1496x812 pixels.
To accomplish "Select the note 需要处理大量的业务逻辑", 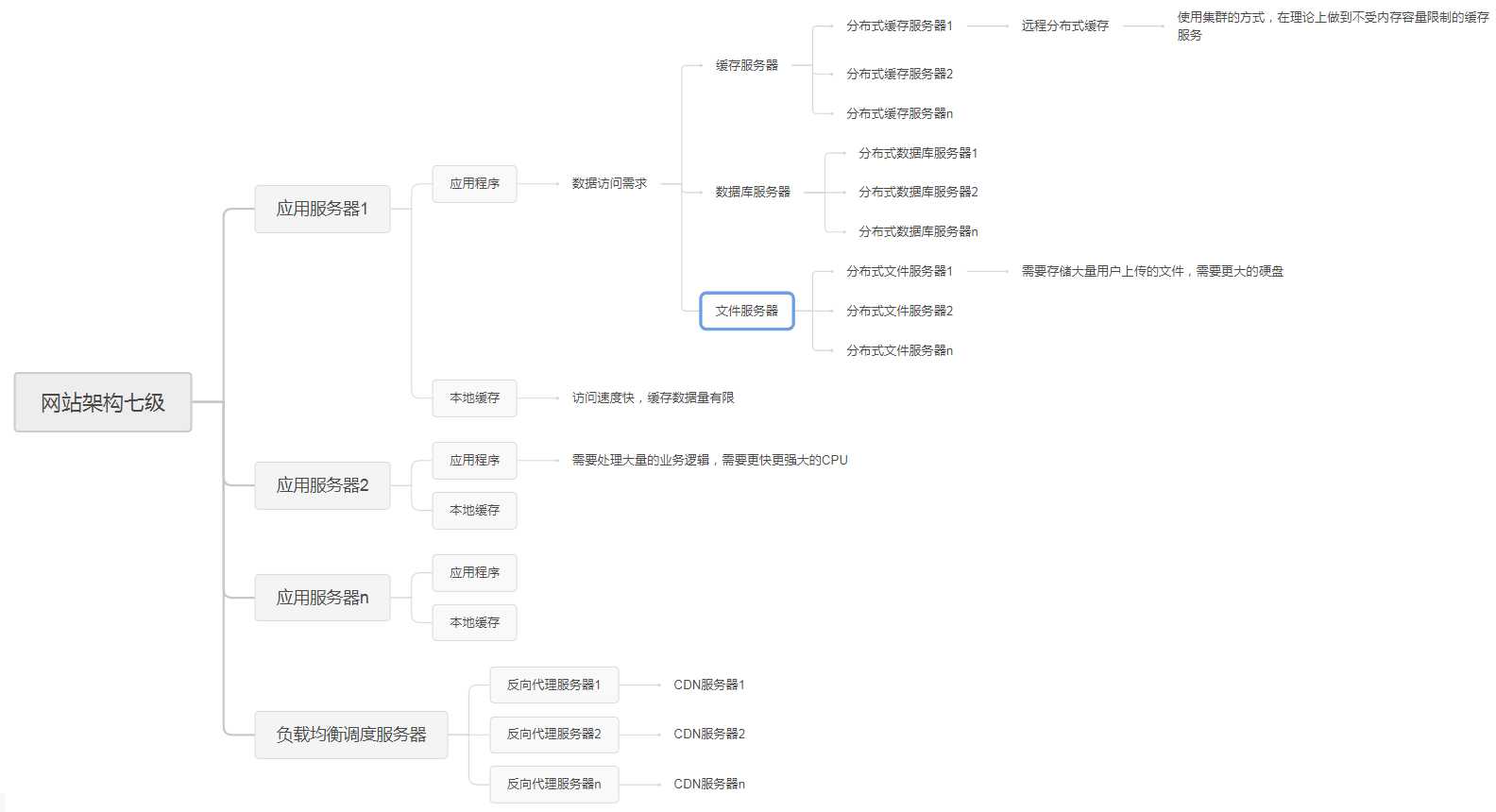I will click(x=709, y=460).
